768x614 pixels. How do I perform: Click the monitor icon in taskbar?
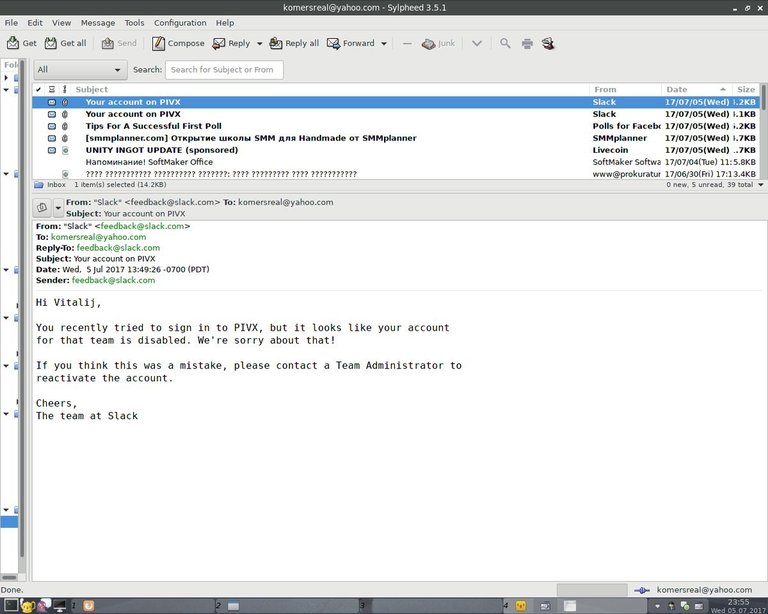click(60, 606)
